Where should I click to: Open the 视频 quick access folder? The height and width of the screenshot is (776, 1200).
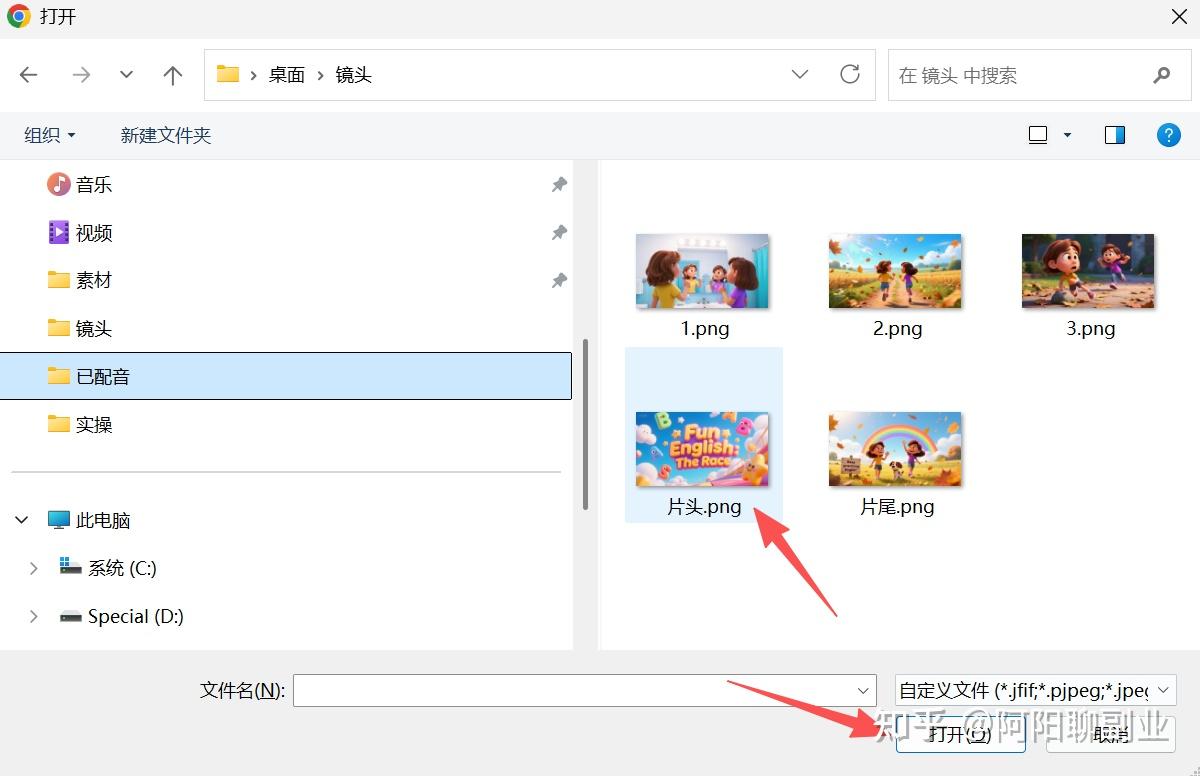coord(94,233)
